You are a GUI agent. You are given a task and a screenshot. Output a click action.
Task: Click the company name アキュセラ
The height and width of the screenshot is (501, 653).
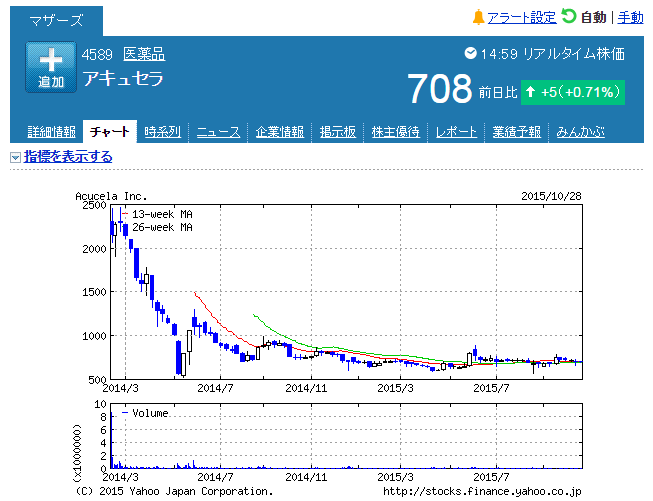pos(123,79)
